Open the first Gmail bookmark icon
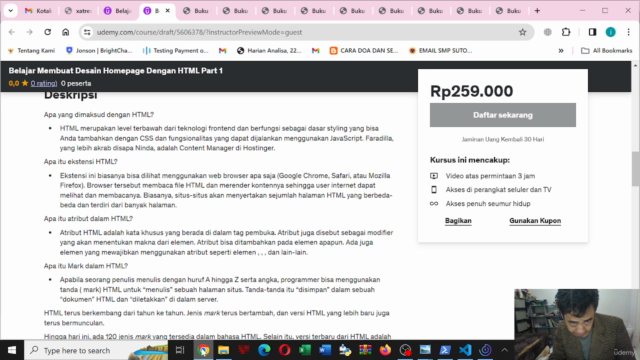 [222, 51]
